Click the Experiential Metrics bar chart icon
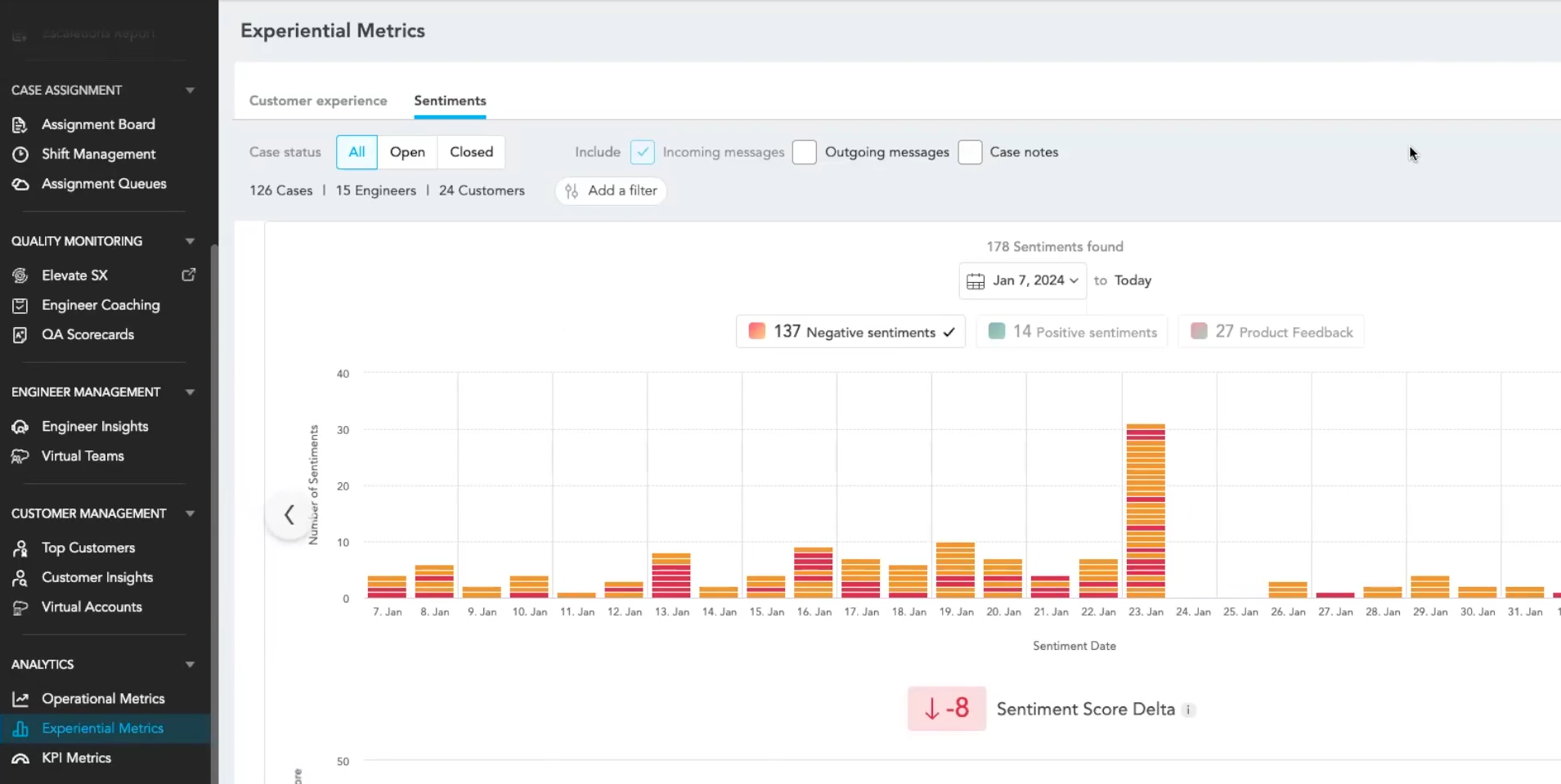 (x=20, y=728)
